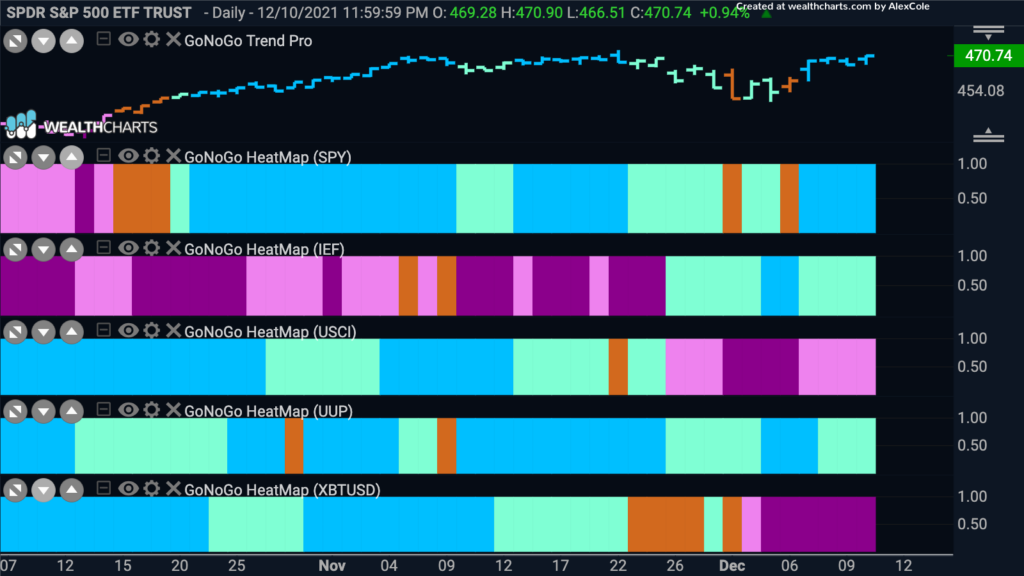Click the 454.08 price axis value
This screenshot has width=1024, height=576.
click(x=980, y=91)
